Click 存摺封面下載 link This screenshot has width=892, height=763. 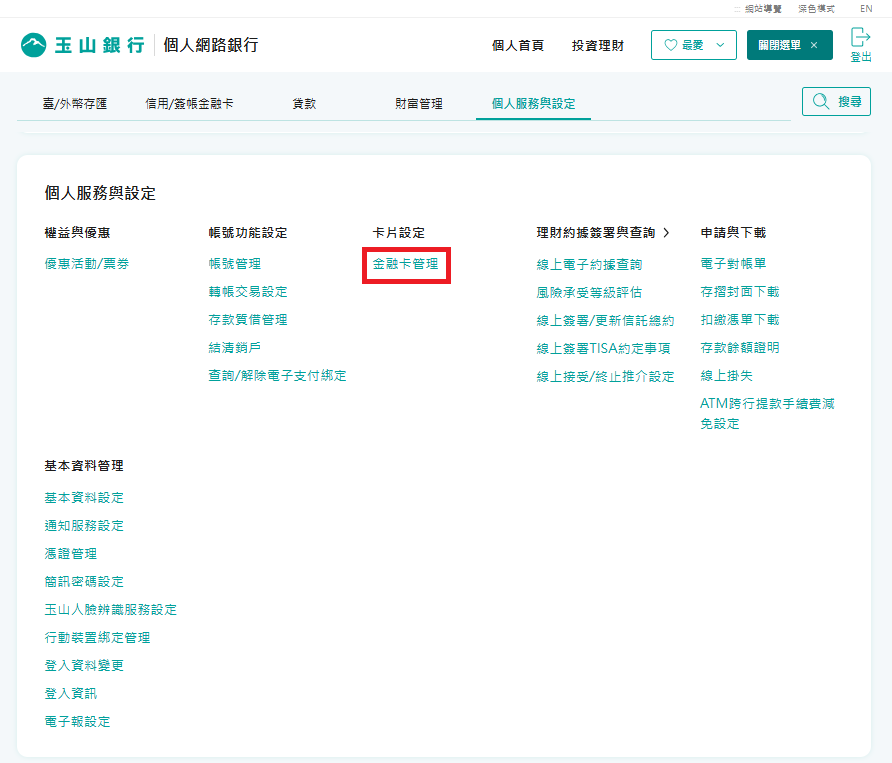pyautogui.click(x=740, y=292)
